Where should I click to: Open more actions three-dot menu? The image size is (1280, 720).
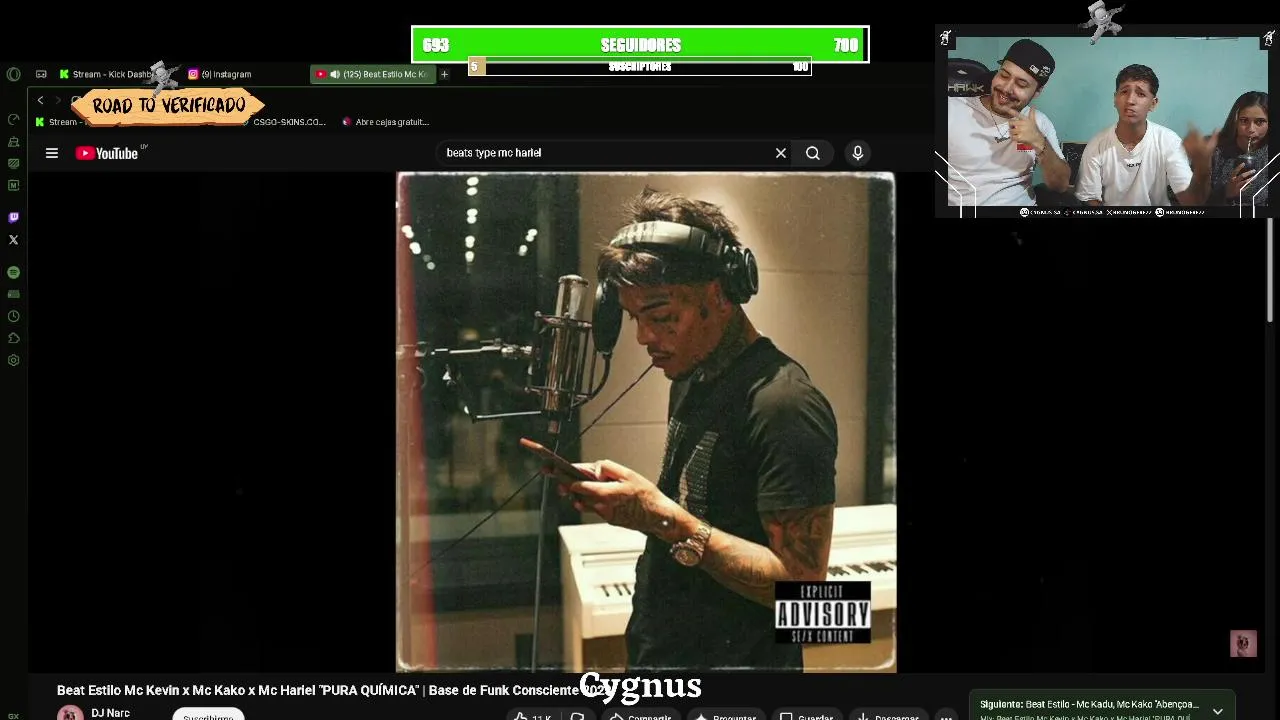click(946, 716)
